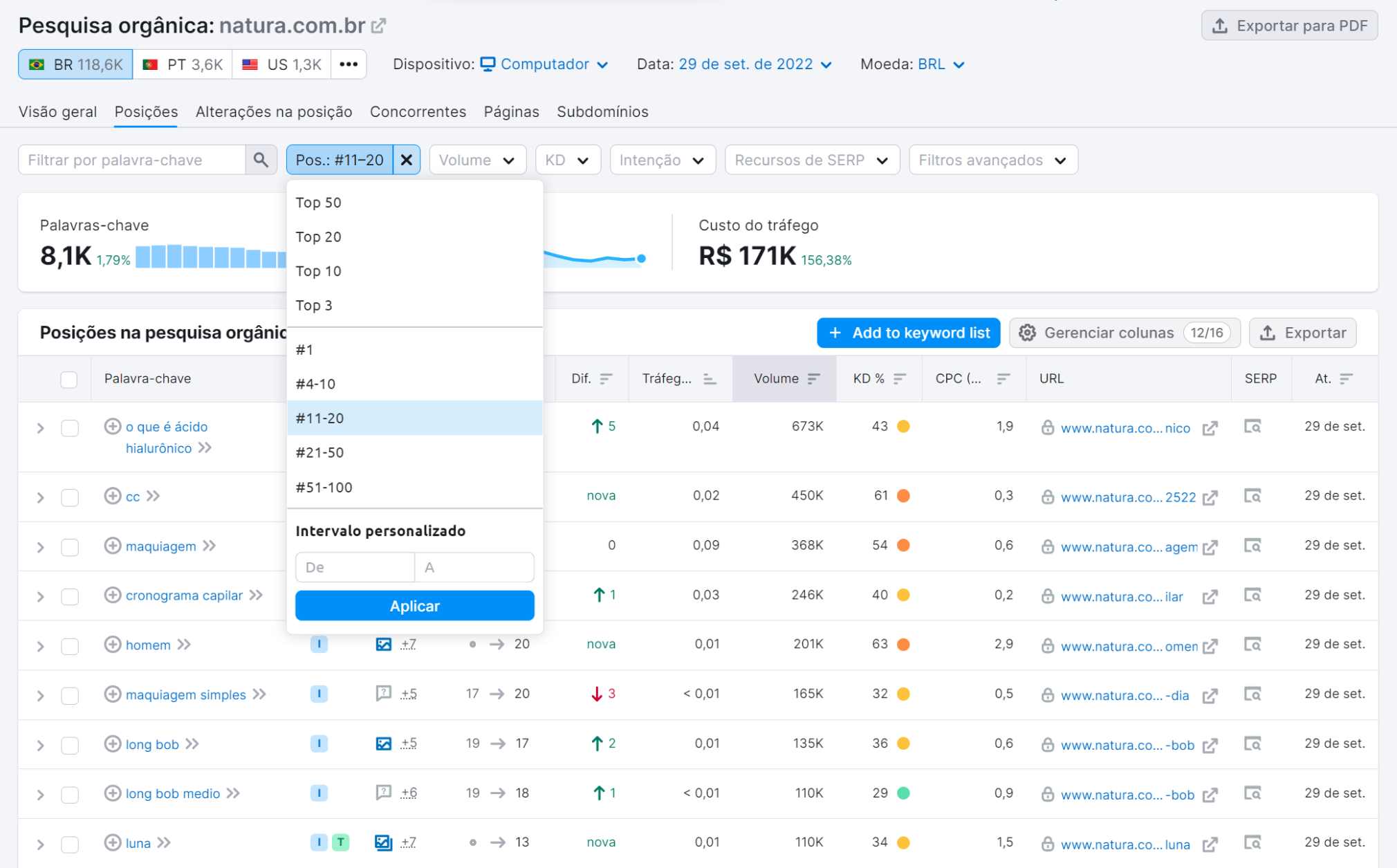Check the 'luna' row checkbox
The width and height of the screenshot is (1397, 868).
point(69,844)
